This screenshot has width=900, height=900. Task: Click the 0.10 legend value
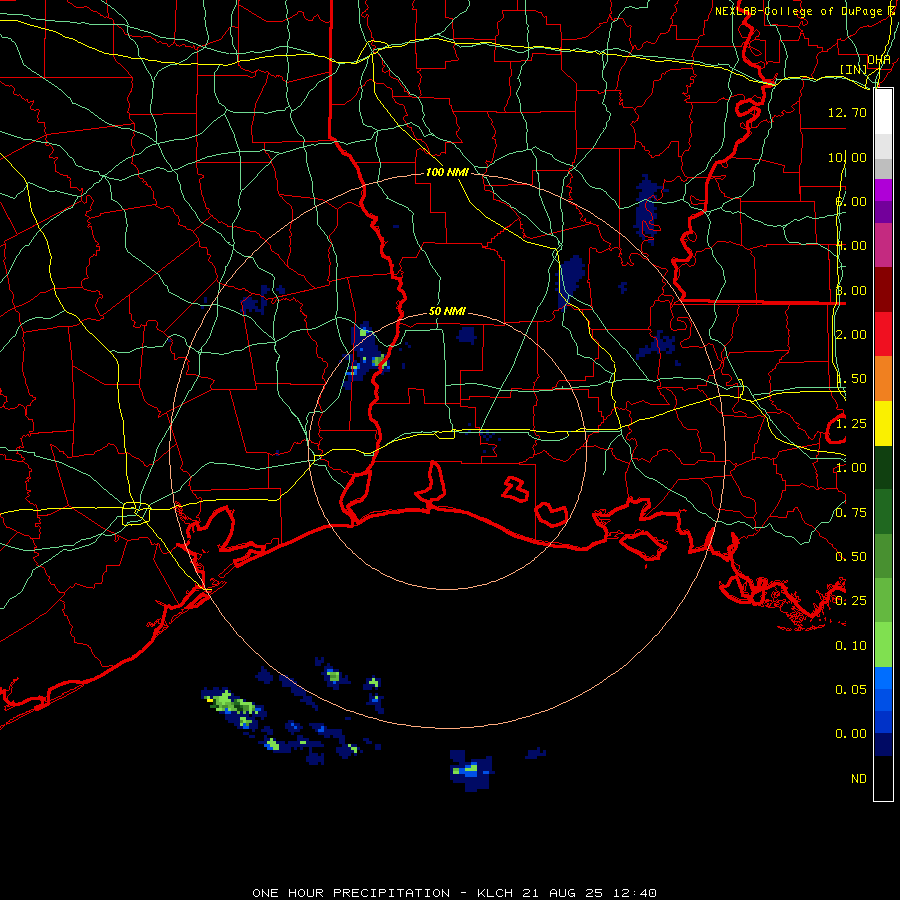coord(851,646)
